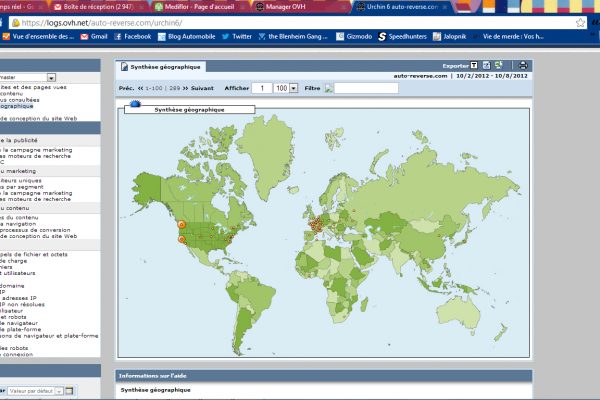
Task: Click inside the Filtre text field
Action: (x=365, y=88)
